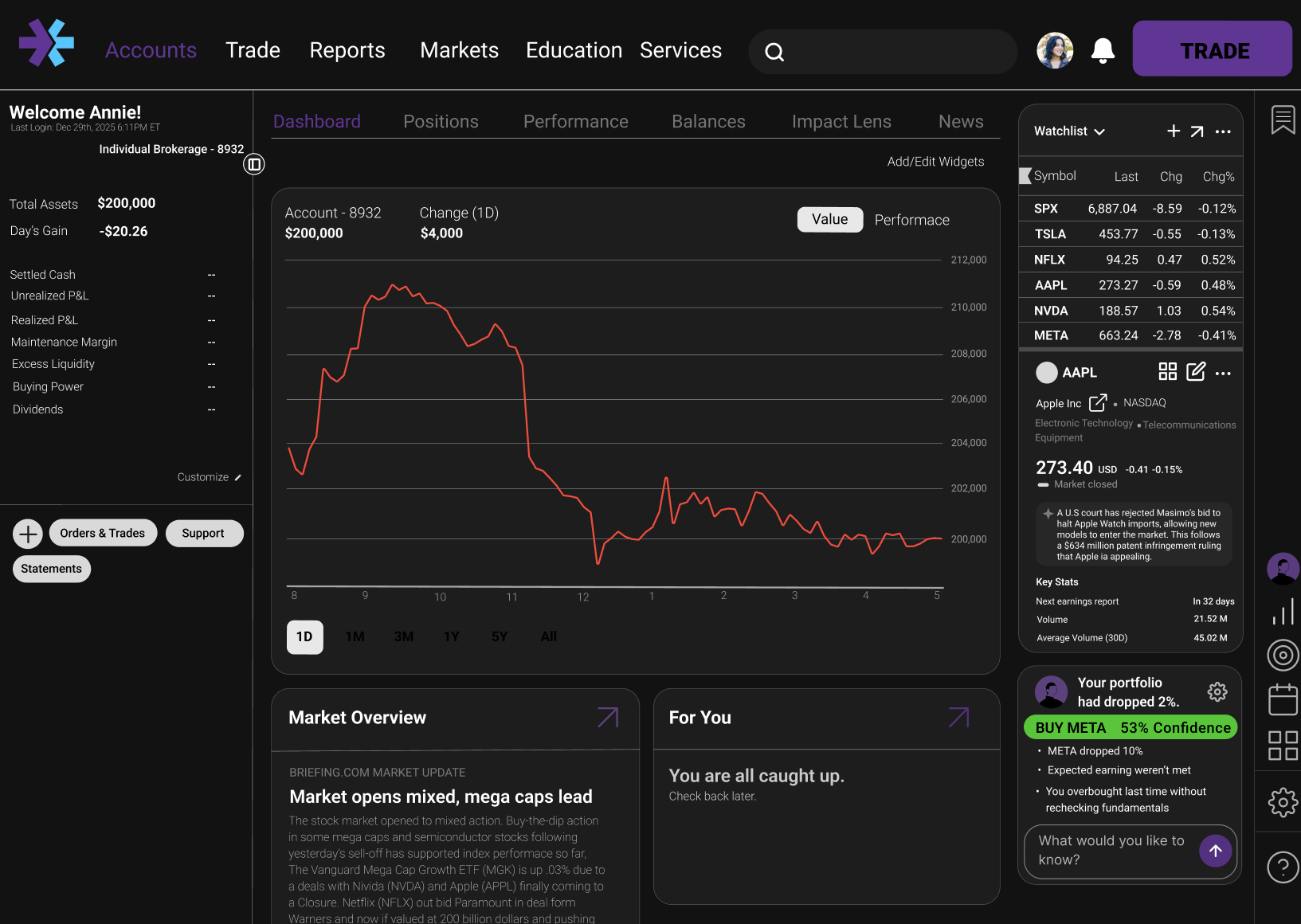Screen dimensions: 1301x924
Task: Edit the AAPL widget with pencil icon
Action: point(1196,371)
